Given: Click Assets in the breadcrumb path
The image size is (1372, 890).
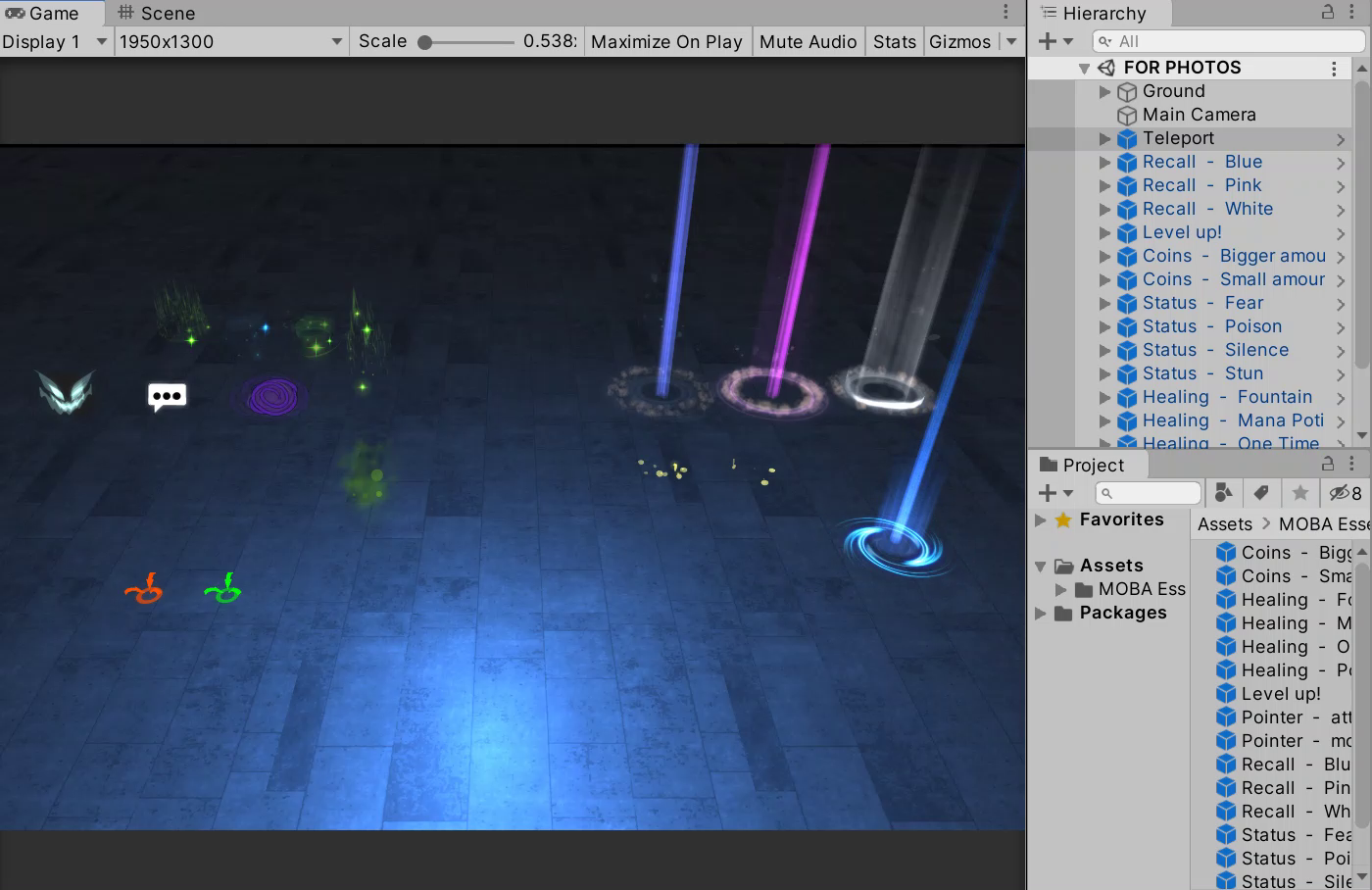Looking at the screenshot, I should point(1225,524).
